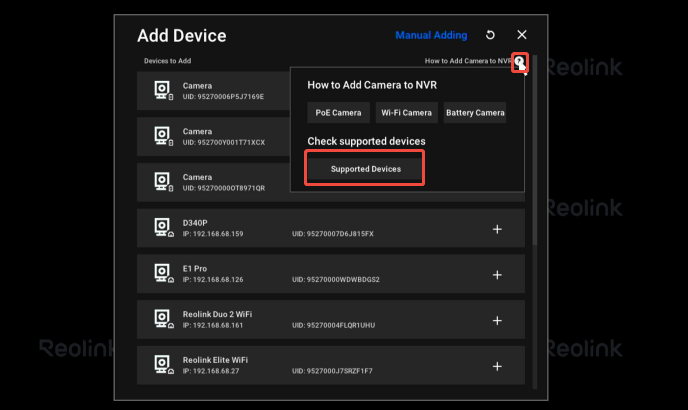688x410 pixels.
Task: Add the D340P camera with plus icon
Action: (497, 229)
